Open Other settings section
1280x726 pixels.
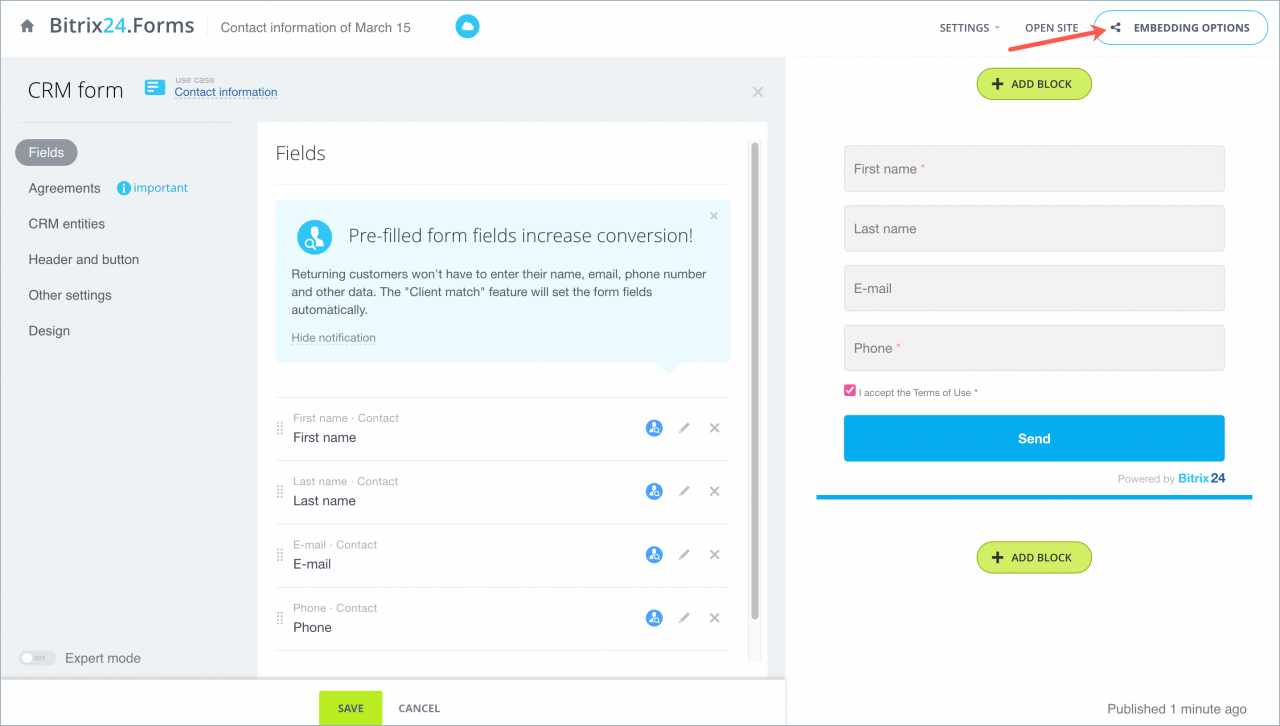coord(70,295)
